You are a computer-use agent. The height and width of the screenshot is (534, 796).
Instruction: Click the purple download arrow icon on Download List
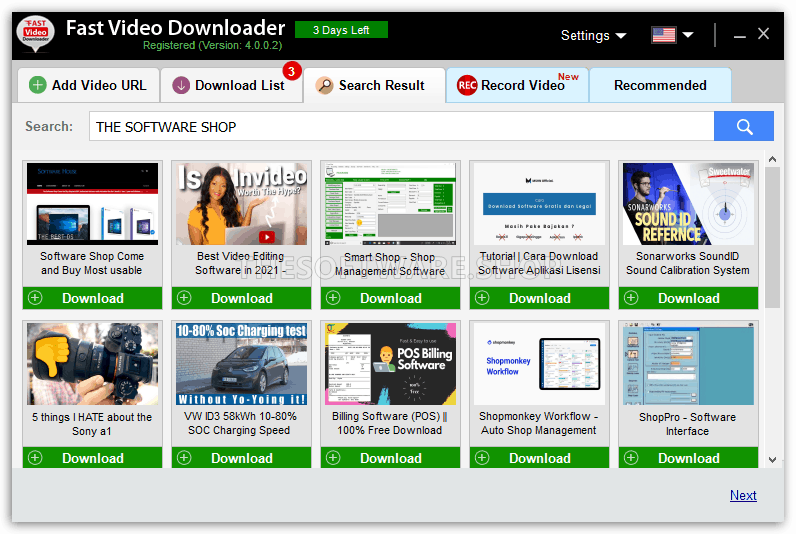pyautogui.click(x=181, y=85)
